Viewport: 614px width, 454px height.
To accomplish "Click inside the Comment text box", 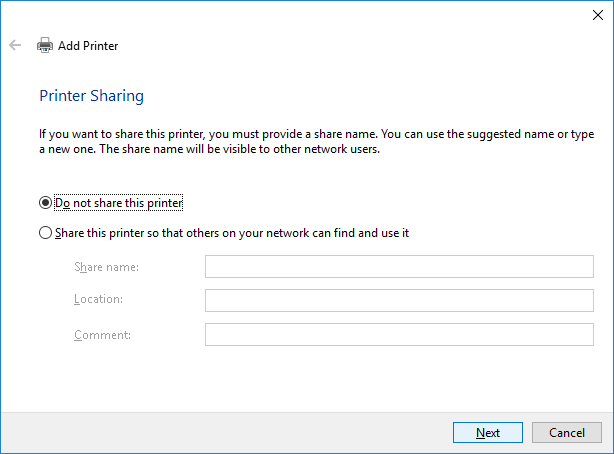I will 399,335.
